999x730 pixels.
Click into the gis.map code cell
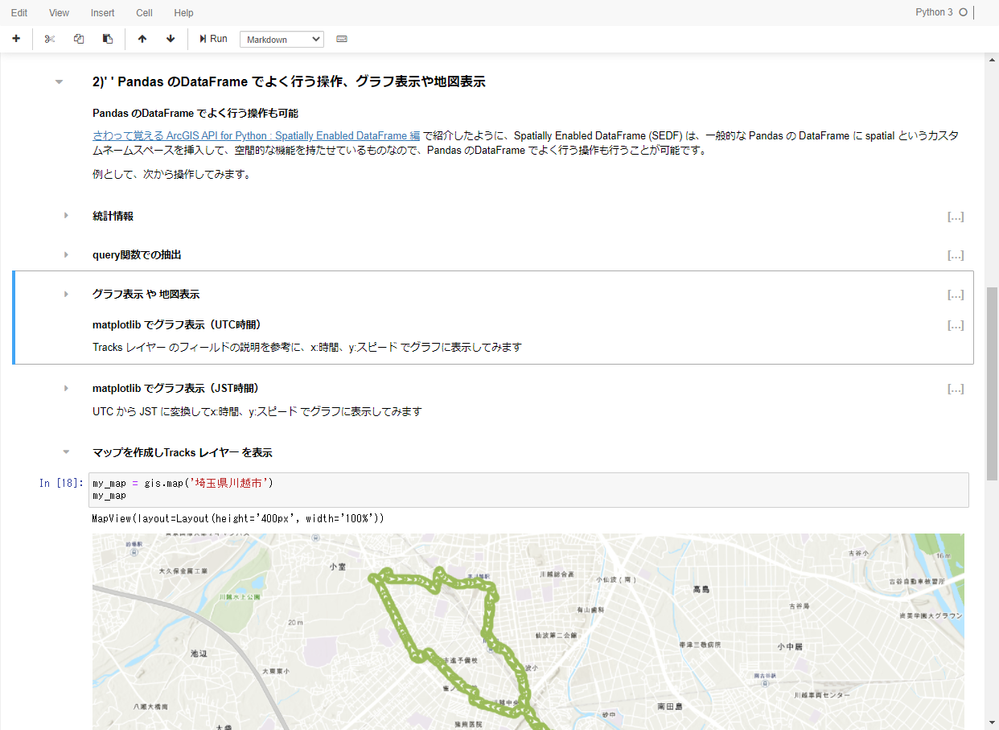tap(529, 490)
